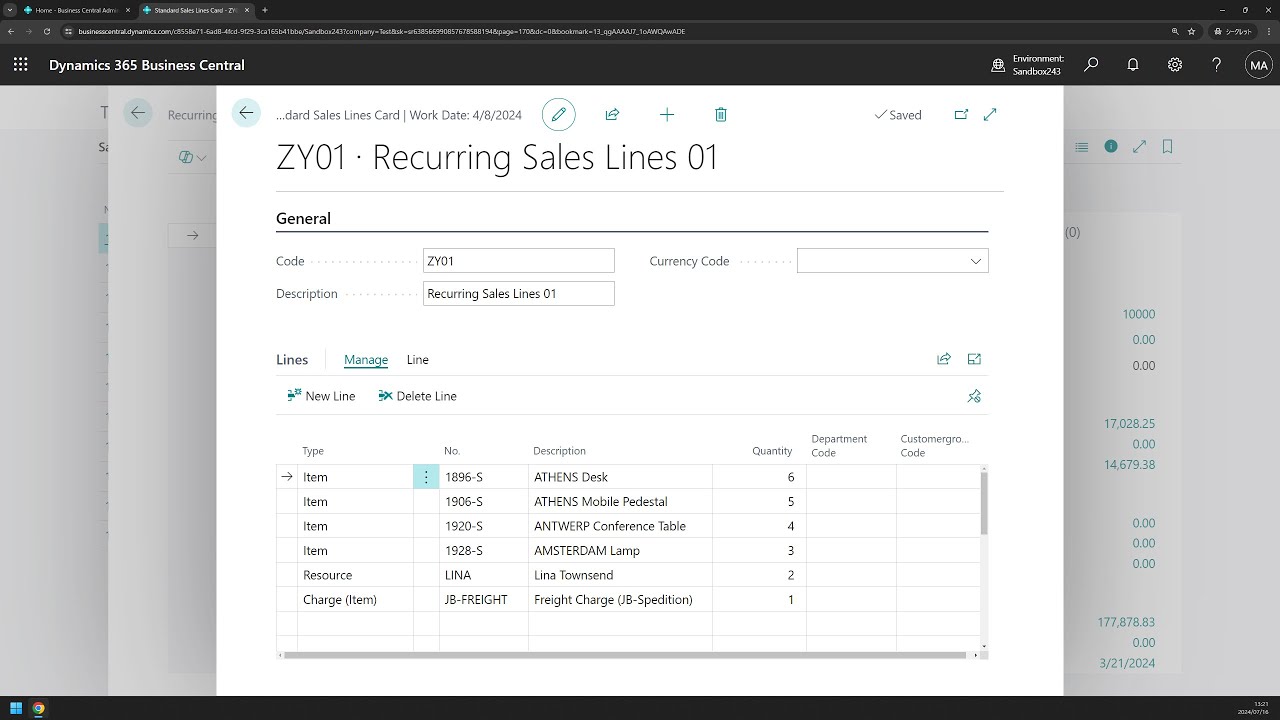
Task: Click the search magnifier in header
Action: point(1091,65)
